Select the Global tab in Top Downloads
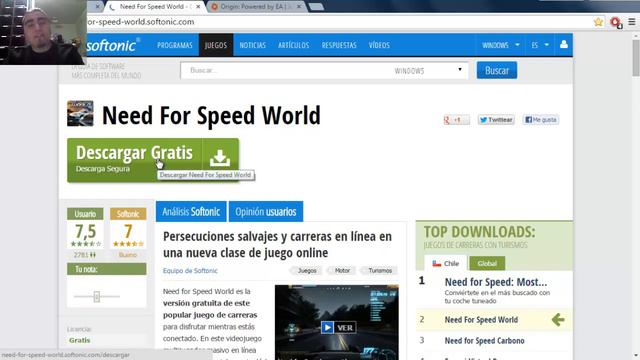The image size is (640, 360). [487, 263]
